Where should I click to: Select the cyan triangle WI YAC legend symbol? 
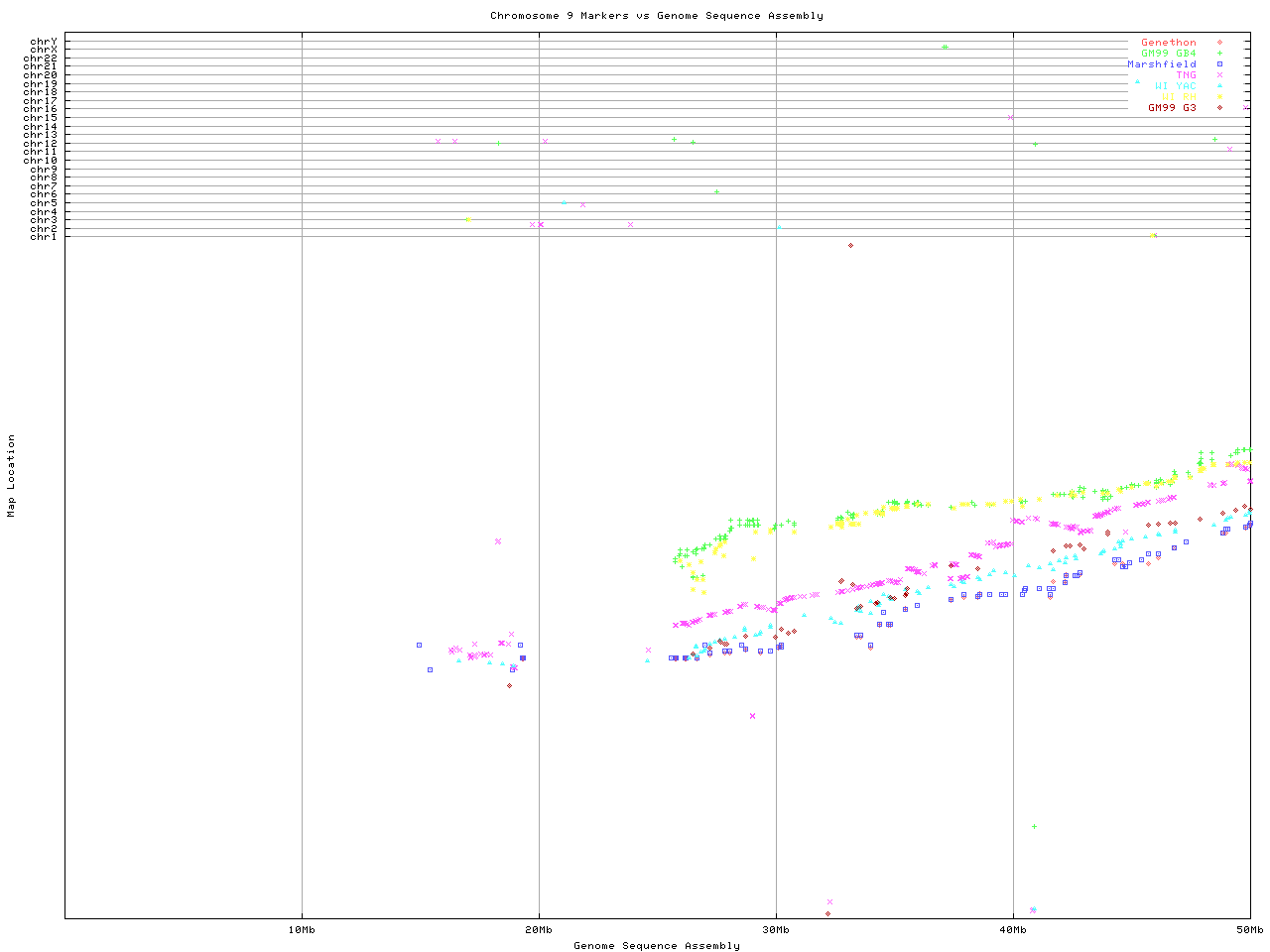coord(1219,86)
